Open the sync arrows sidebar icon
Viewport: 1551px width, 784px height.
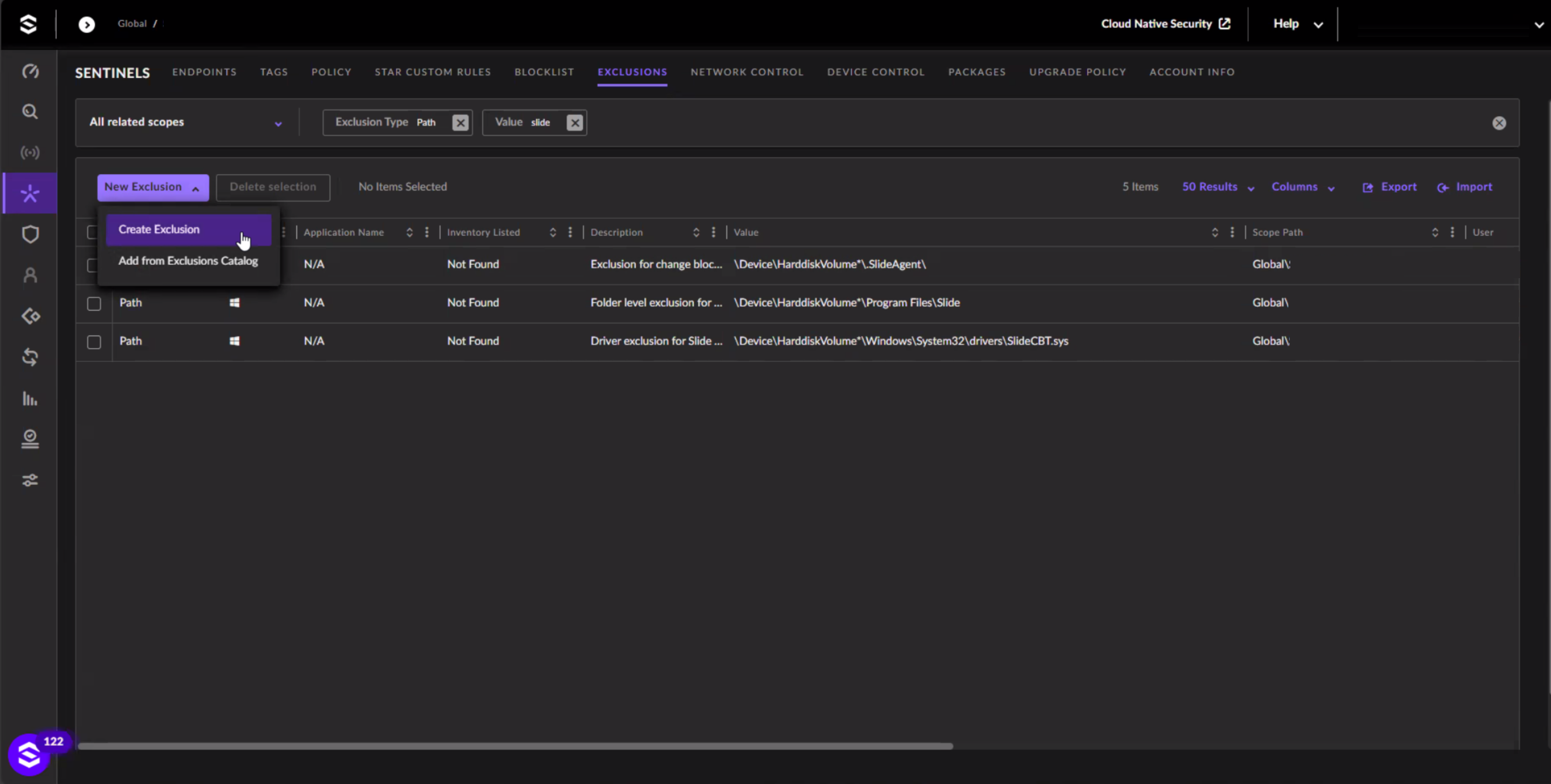[x=30, y=357]
